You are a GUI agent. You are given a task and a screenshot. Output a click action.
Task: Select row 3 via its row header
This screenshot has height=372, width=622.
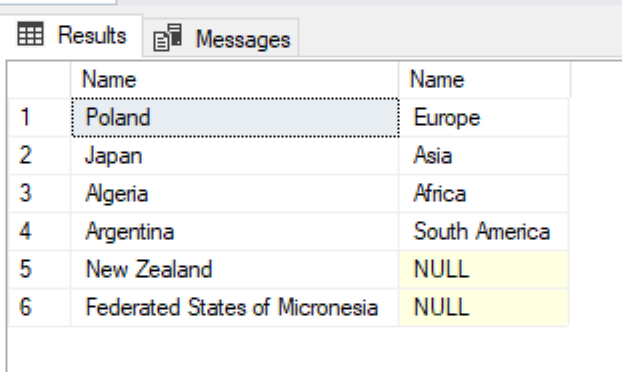click(39, 194)
